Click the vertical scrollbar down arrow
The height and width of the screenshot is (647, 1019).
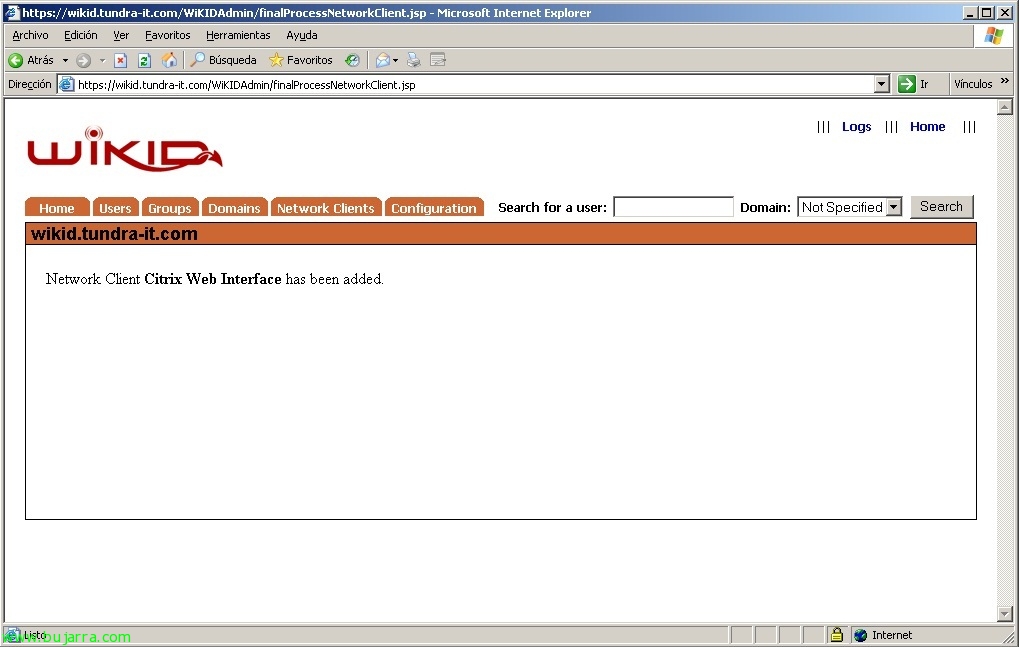(1005, 614)
